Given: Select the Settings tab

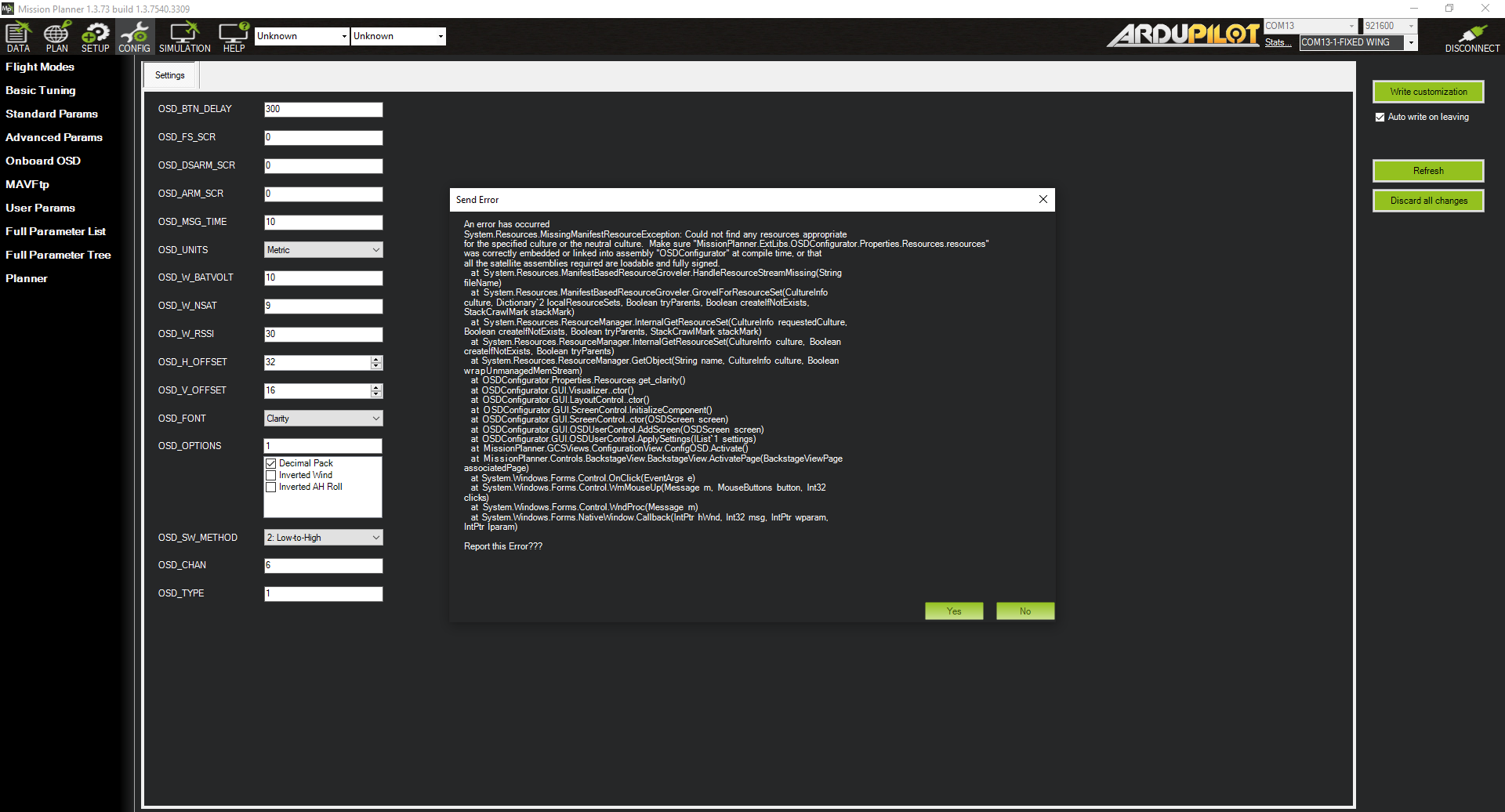Looking at the screenshot, I should [x=170, y=75].
